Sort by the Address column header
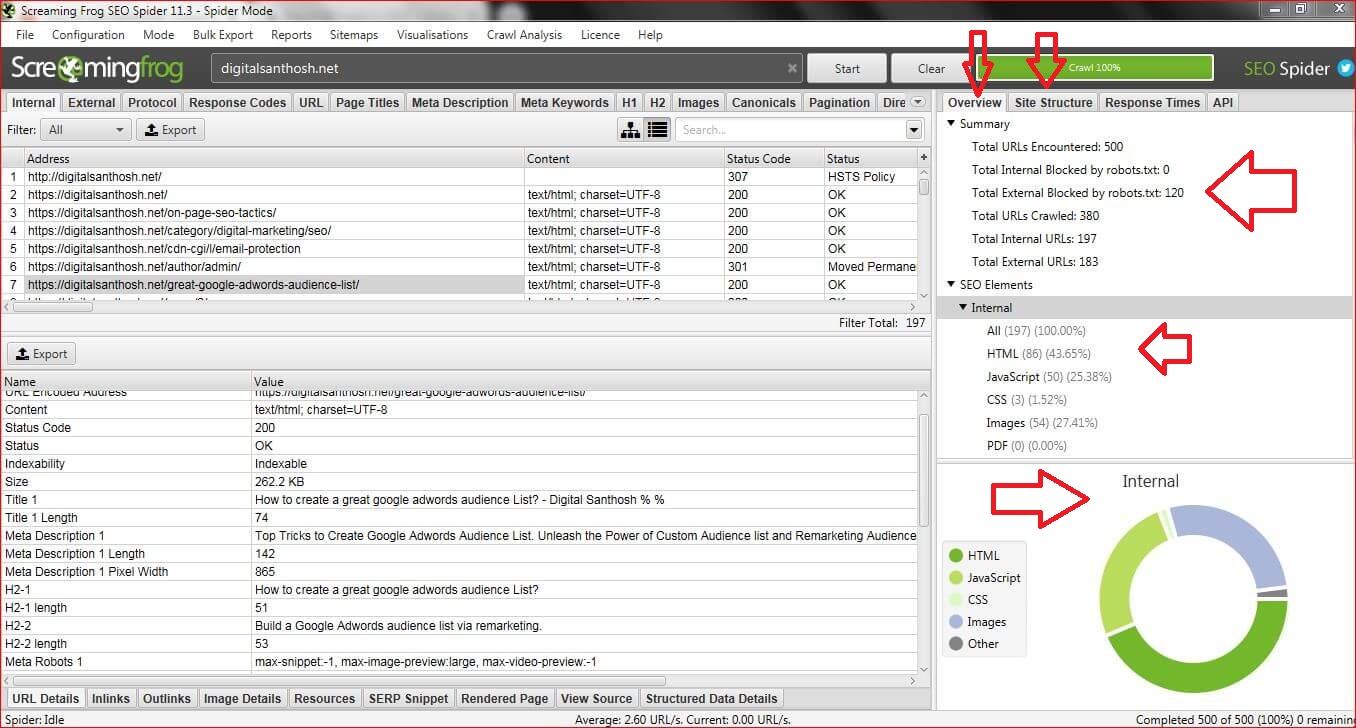The height and width of the screenshot is (728, 1356). [x=275, y=158]
